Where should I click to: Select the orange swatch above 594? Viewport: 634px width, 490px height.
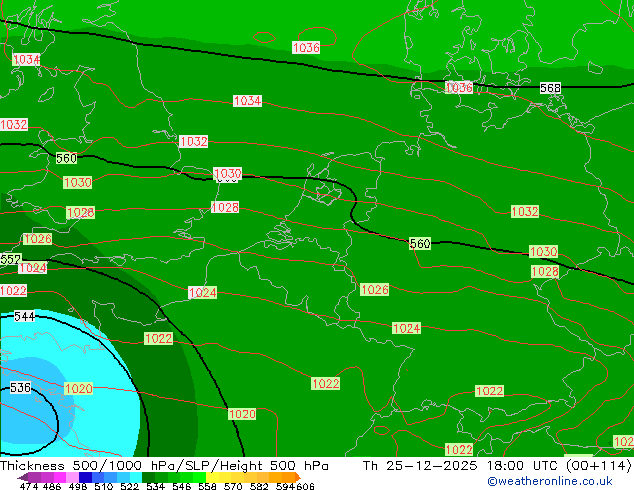click(x=288, y=477)
